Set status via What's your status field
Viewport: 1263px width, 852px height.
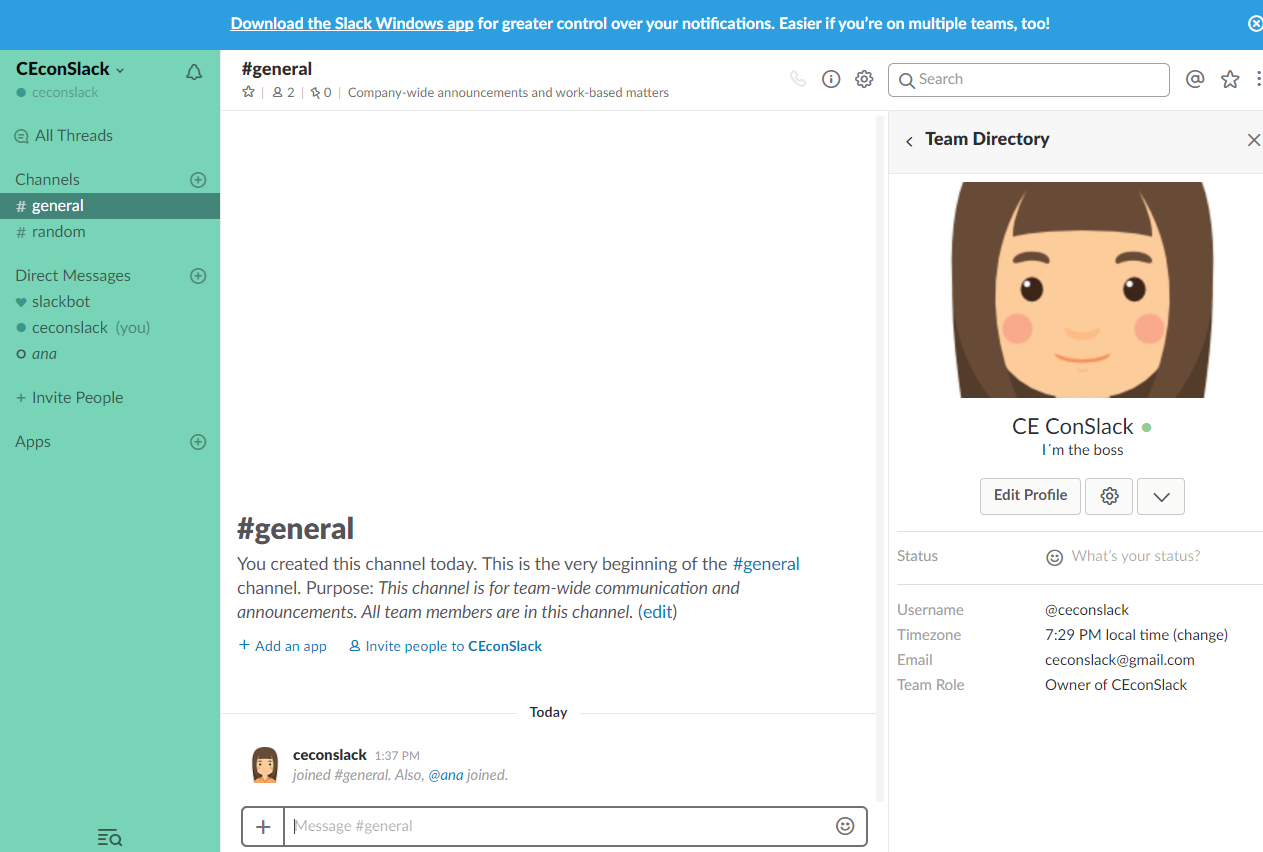[x=1136, y=556]
